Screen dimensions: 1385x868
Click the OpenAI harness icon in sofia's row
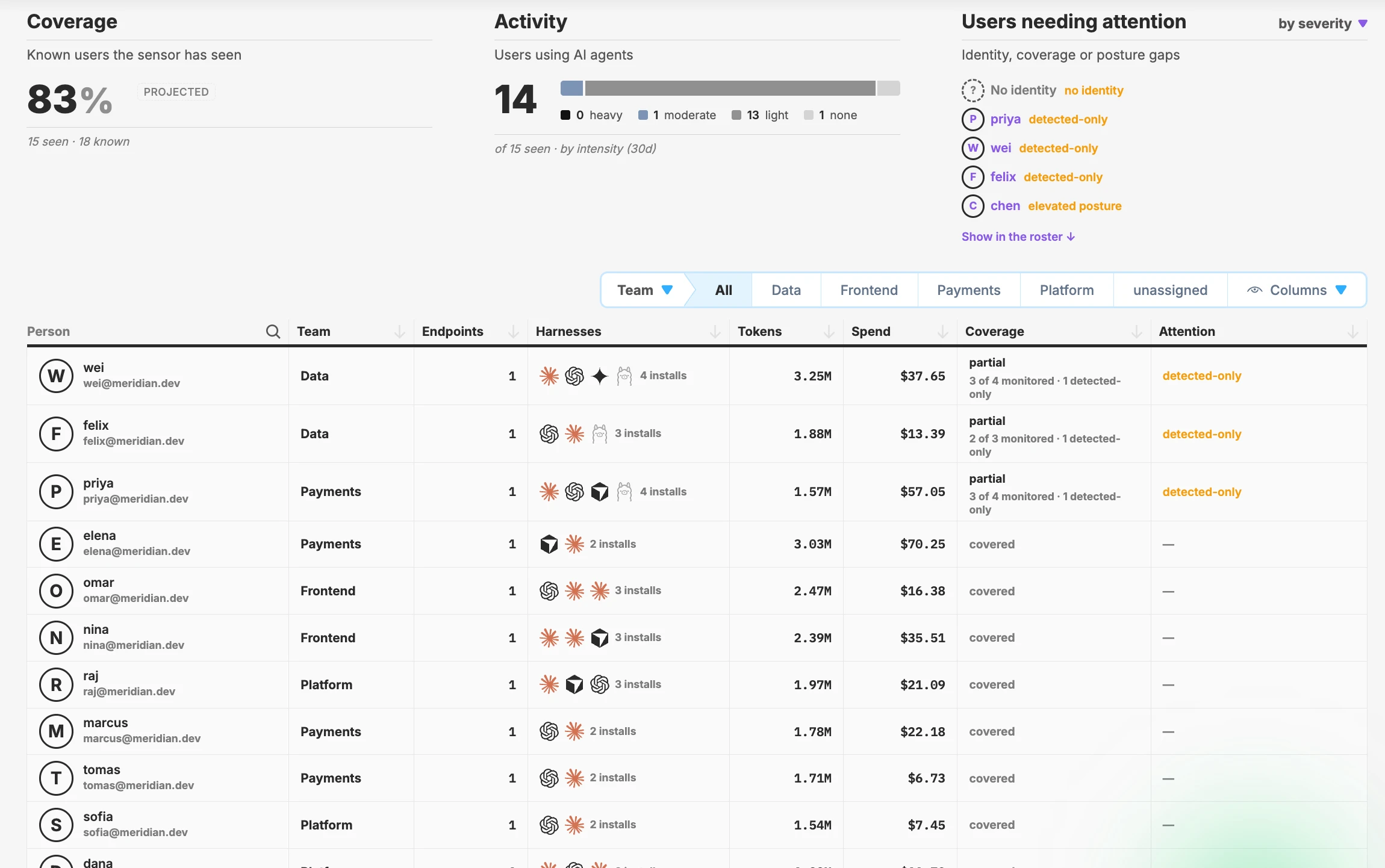tap(549, 825)
